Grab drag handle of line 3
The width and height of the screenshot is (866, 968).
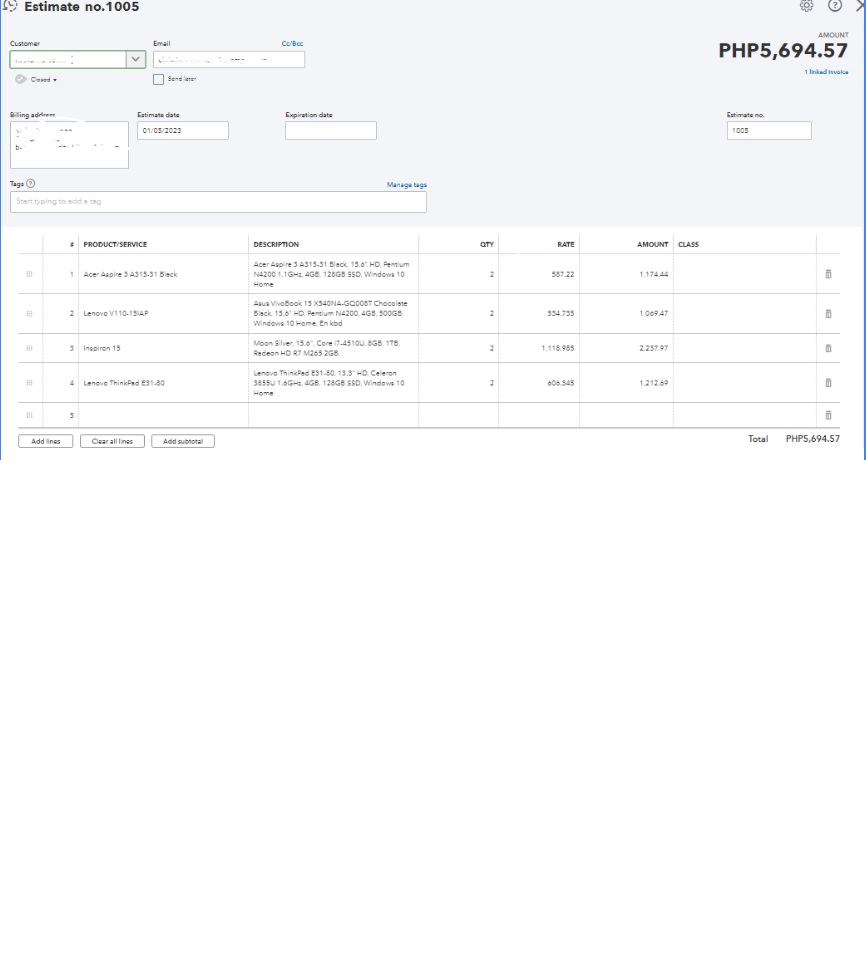coord(29,348)
